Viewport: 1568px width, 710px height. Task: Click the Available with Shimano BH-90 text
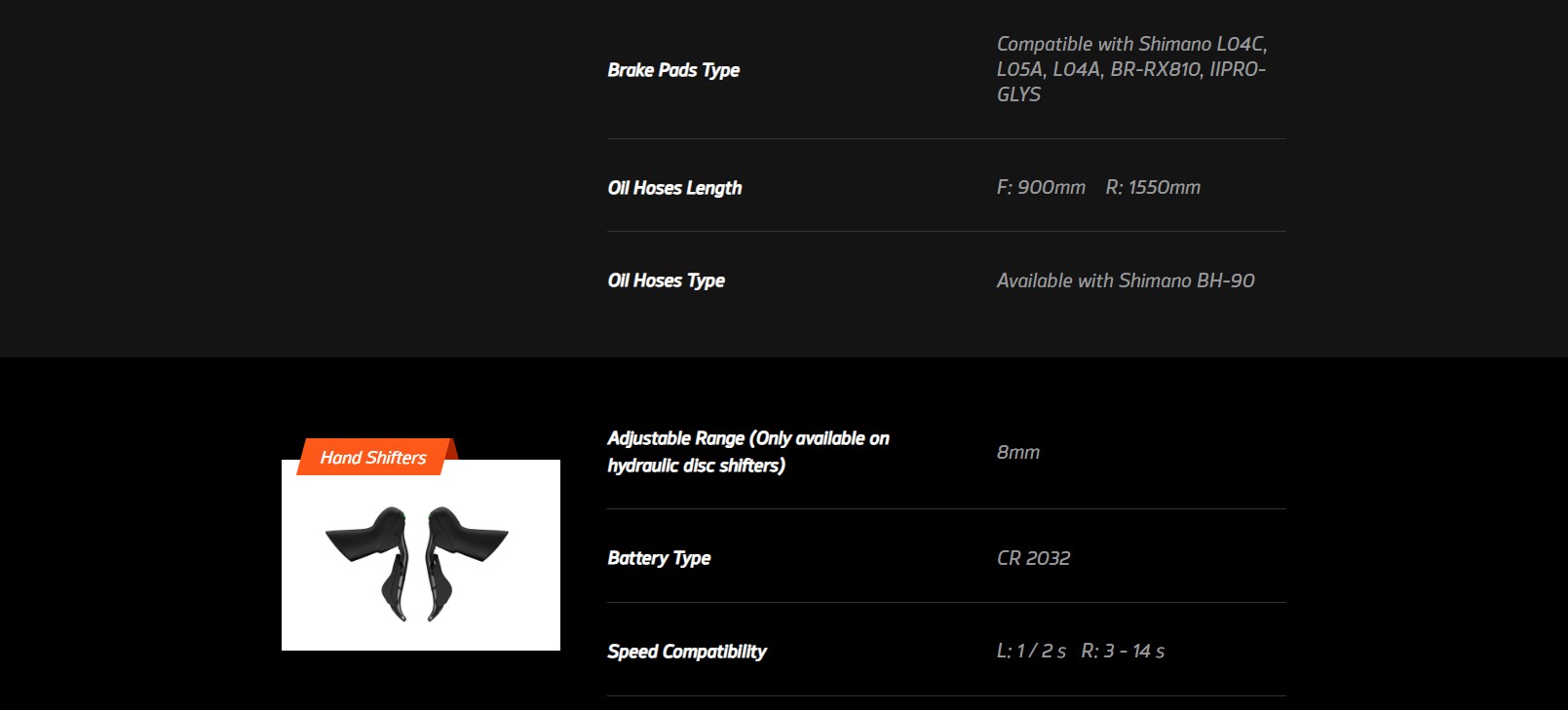coord(1125,280)
